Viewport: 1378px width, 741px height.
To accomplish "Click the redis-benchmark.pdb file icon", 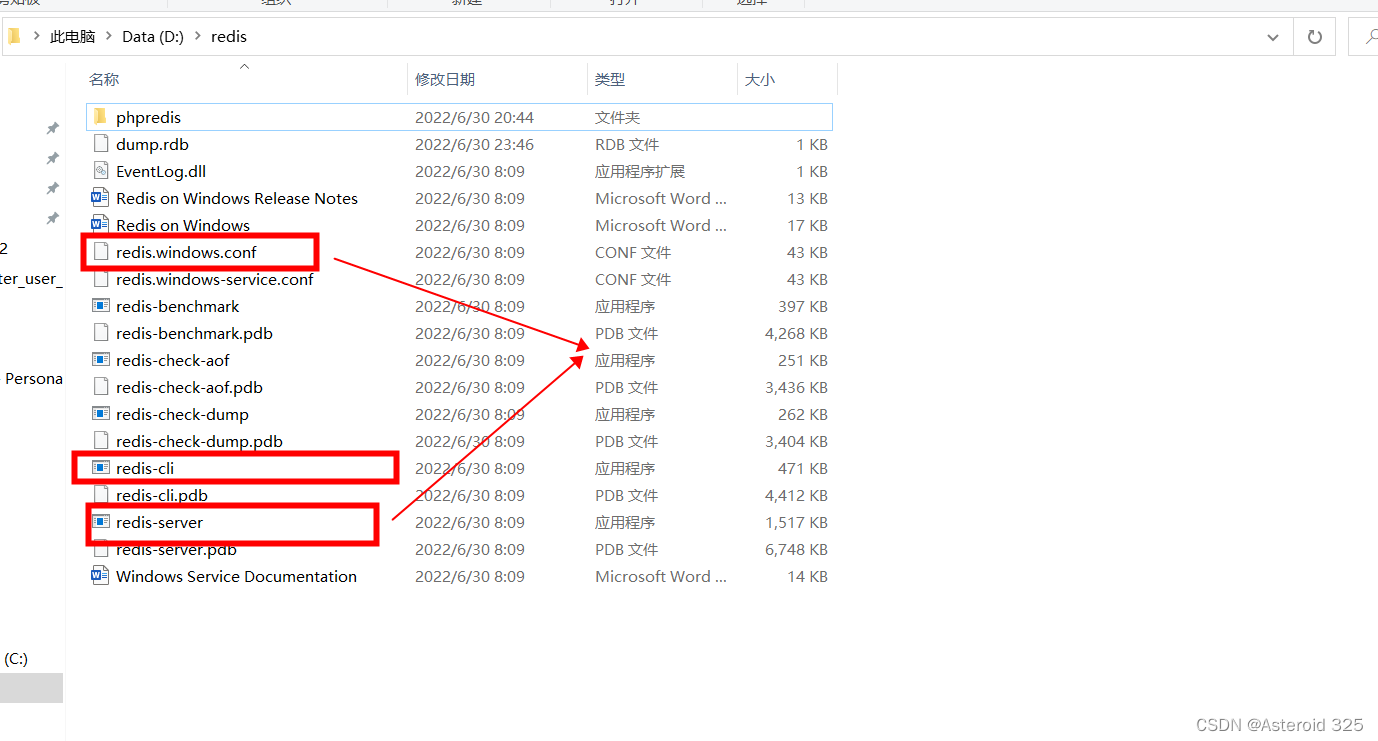I will tap(100, 333).
